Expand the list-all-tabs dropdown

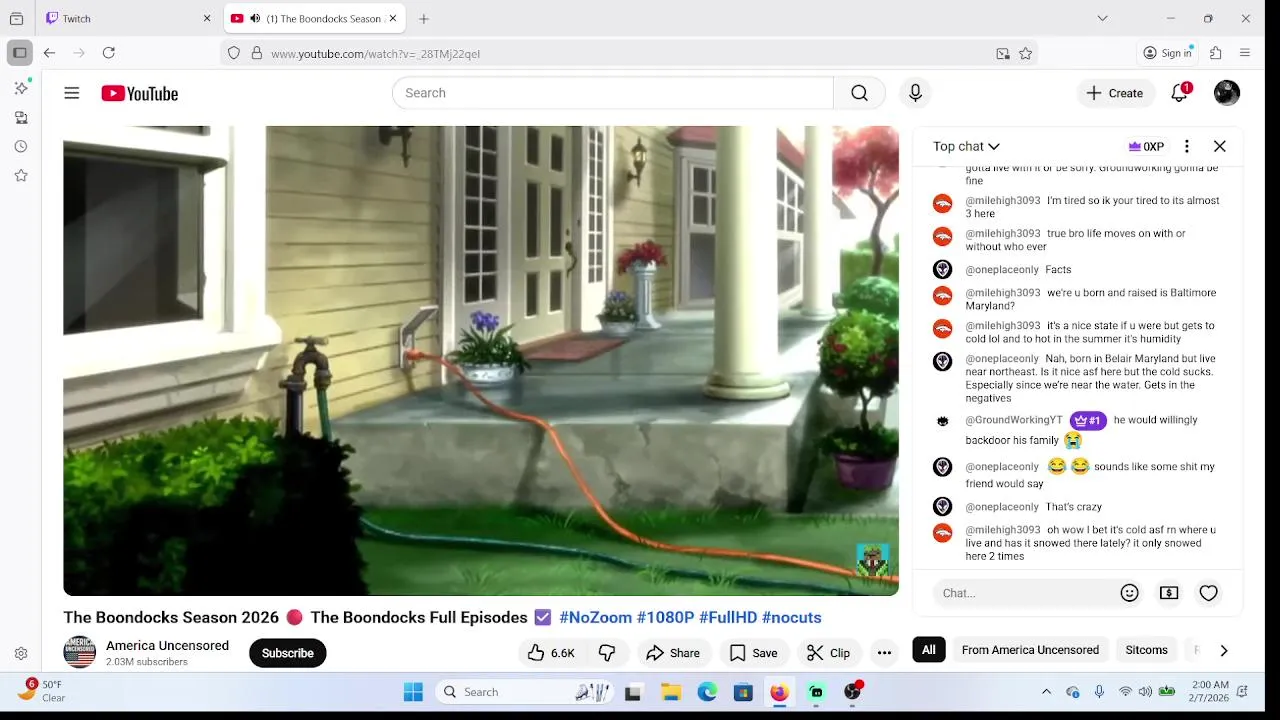1102,18
